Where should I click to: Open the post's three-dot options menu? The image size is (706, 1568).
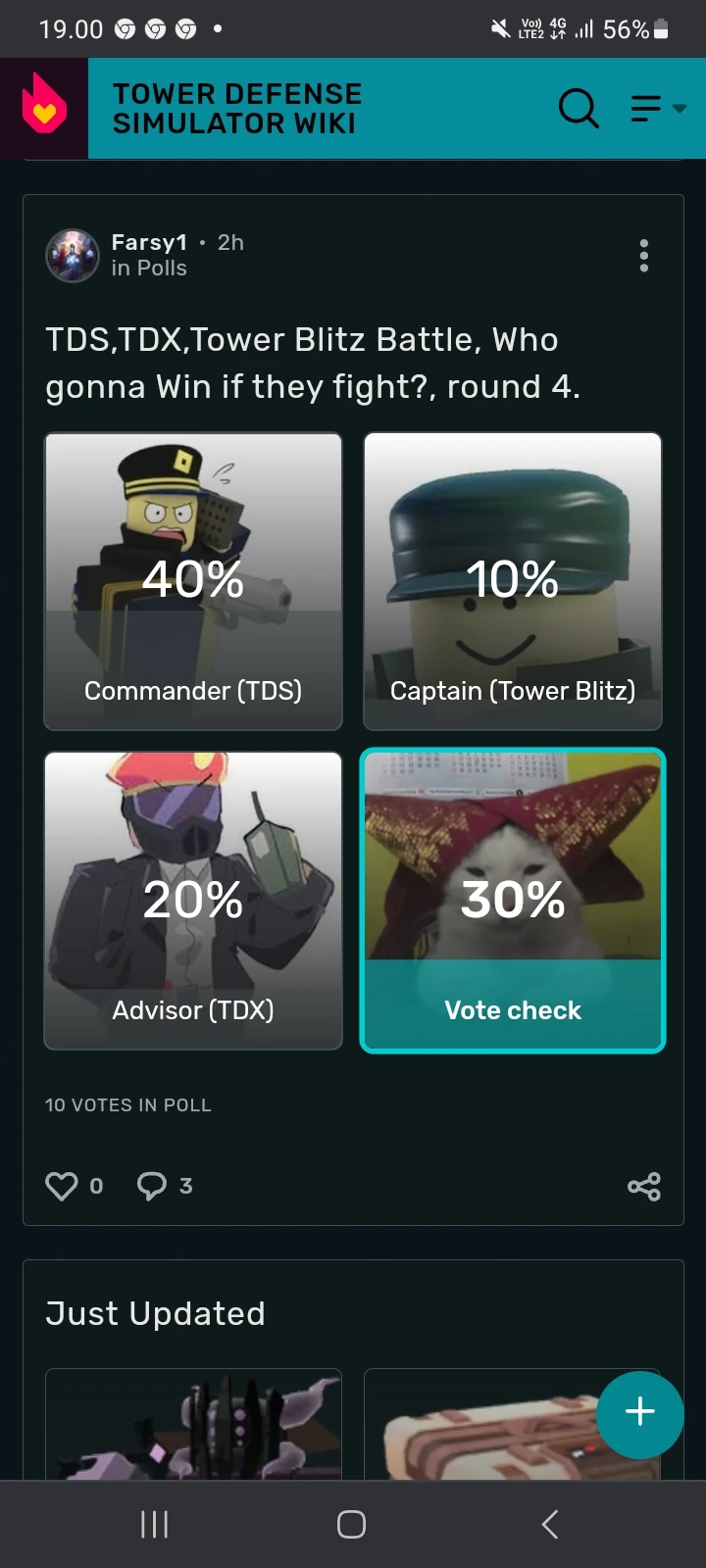point(643,255)
